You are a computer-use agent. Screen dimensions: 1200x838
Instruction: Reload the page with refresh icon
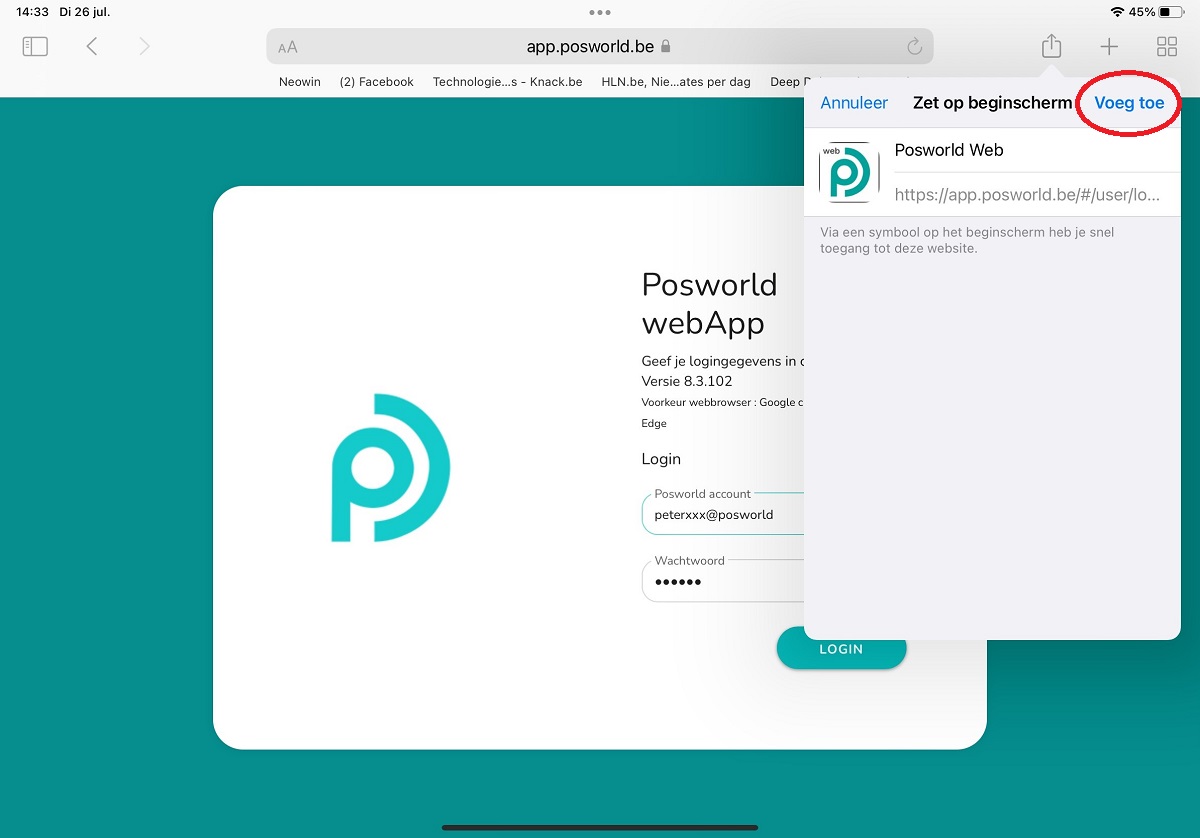coord(914,47)
